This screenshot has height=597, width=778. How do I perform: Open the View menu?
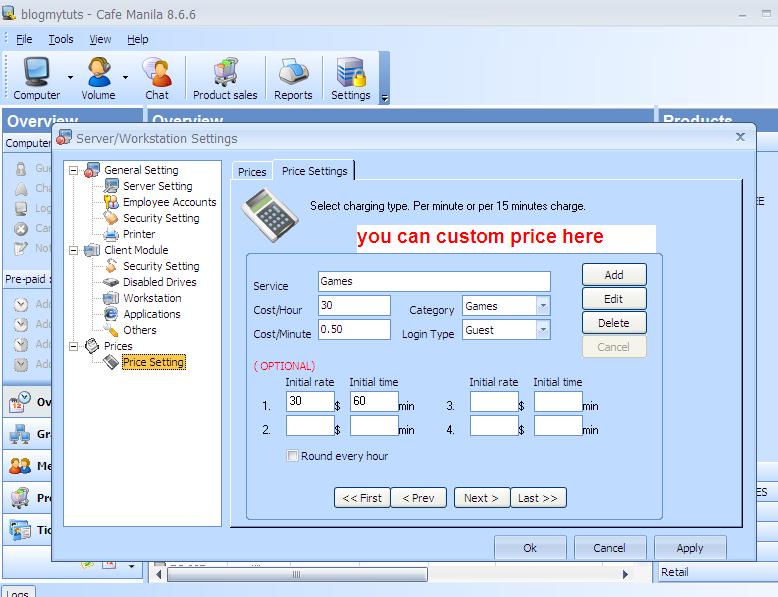100,39
